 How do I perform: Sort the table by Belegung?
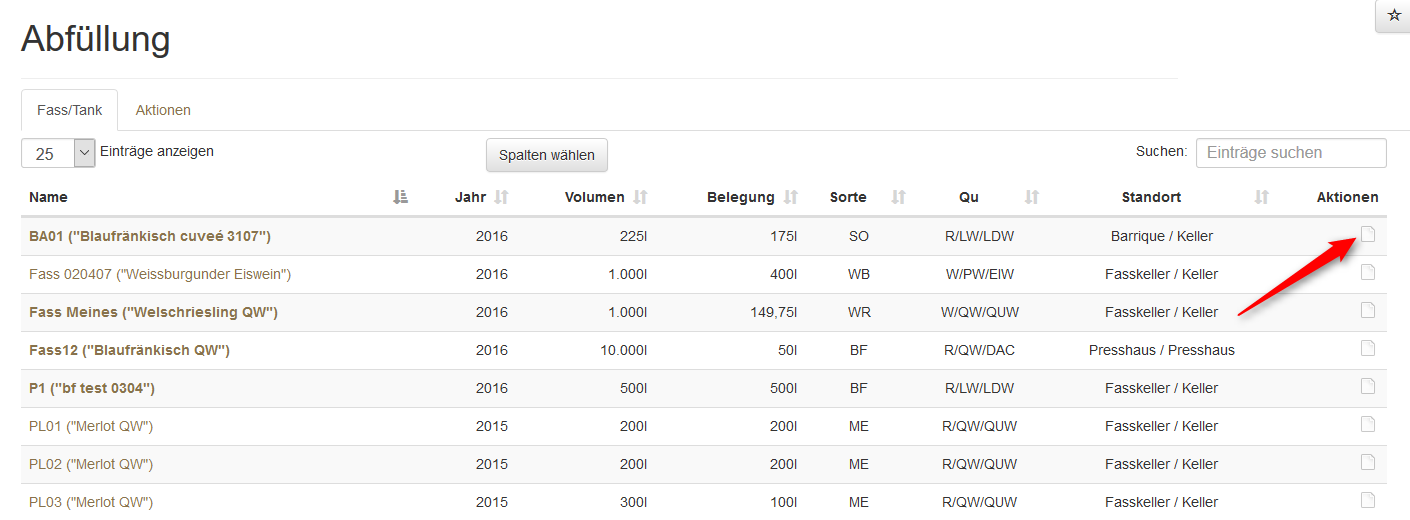791,198
